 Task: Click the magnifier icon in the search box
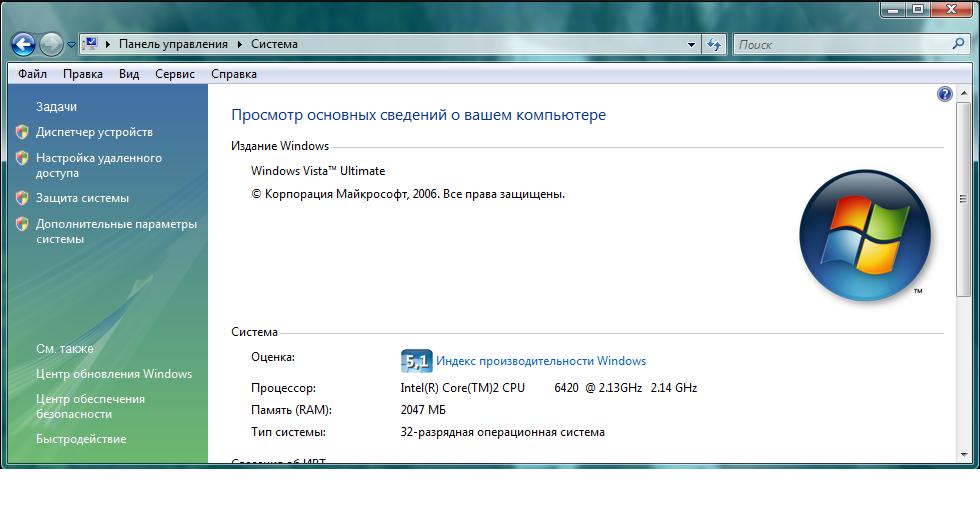[958, 44]
